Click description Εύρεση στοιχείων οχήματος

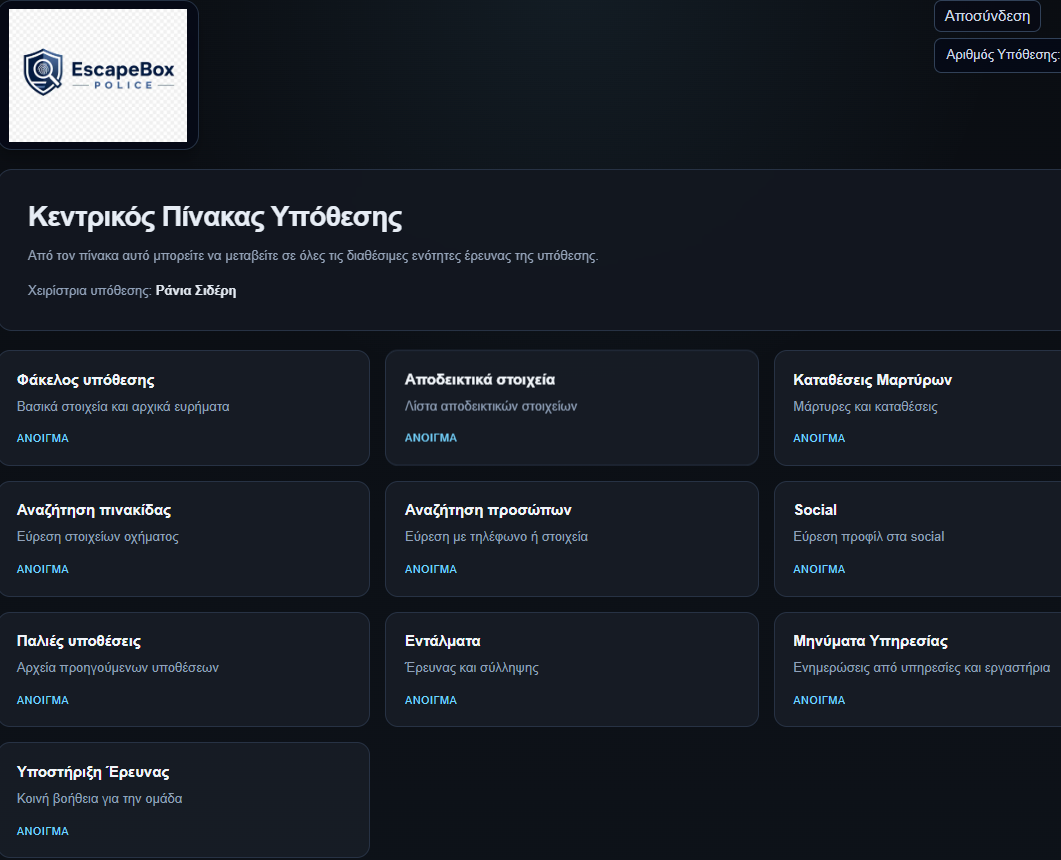(x=97, y=537)
